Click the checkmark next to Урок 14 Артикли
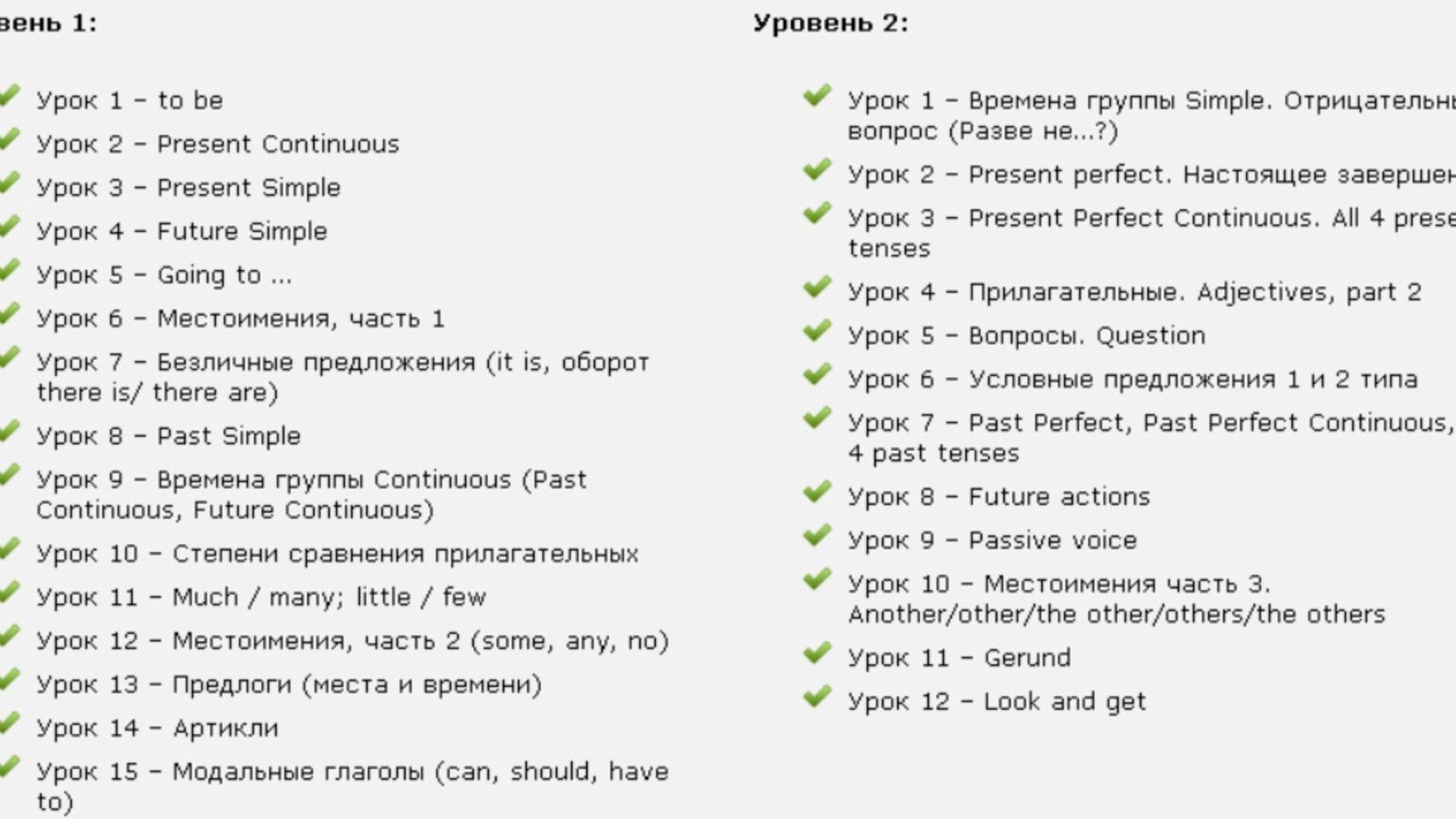The width and height of the screenshot is (1456, 819). (x=9, y=723)
